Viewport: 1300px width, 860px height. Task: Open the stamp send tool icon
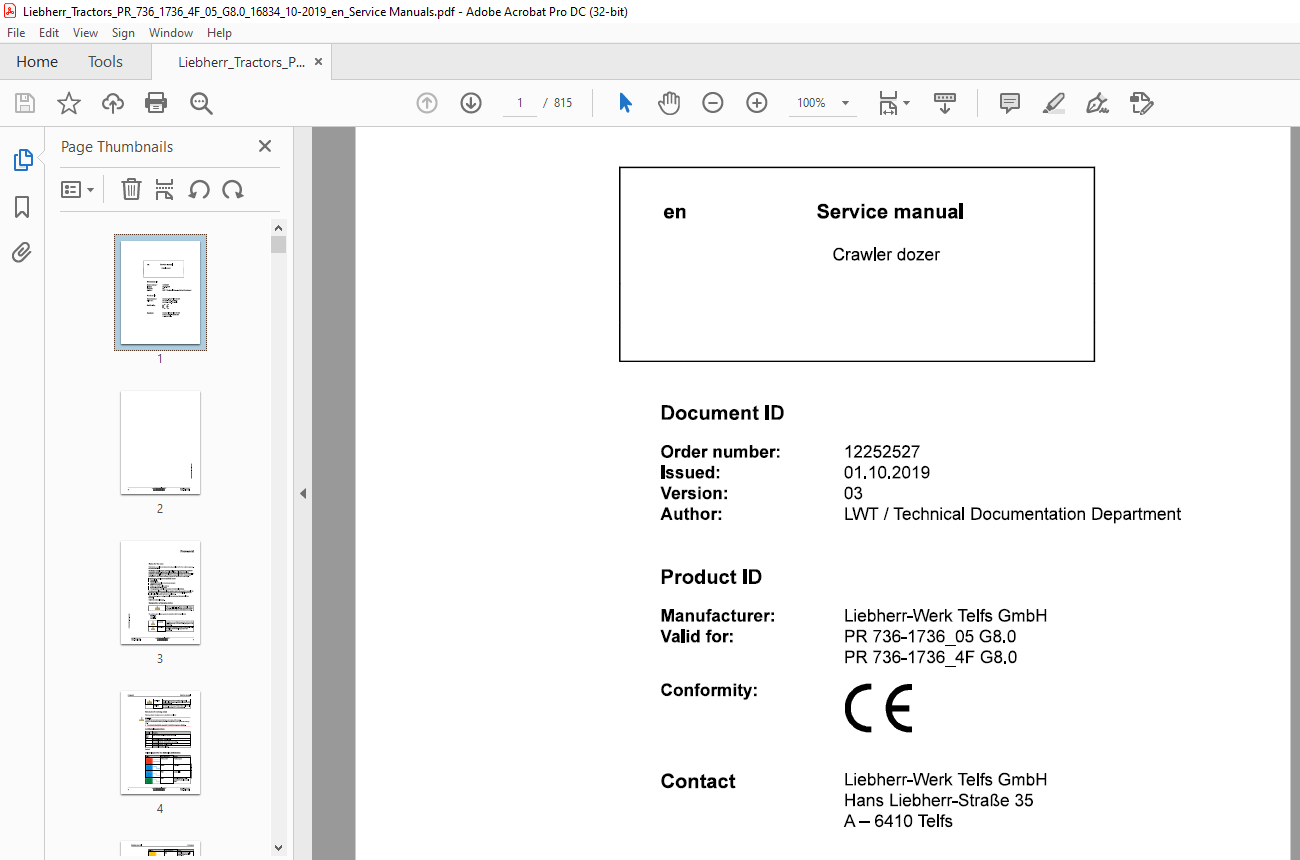pyautogui.click(x=1142, y=103)
